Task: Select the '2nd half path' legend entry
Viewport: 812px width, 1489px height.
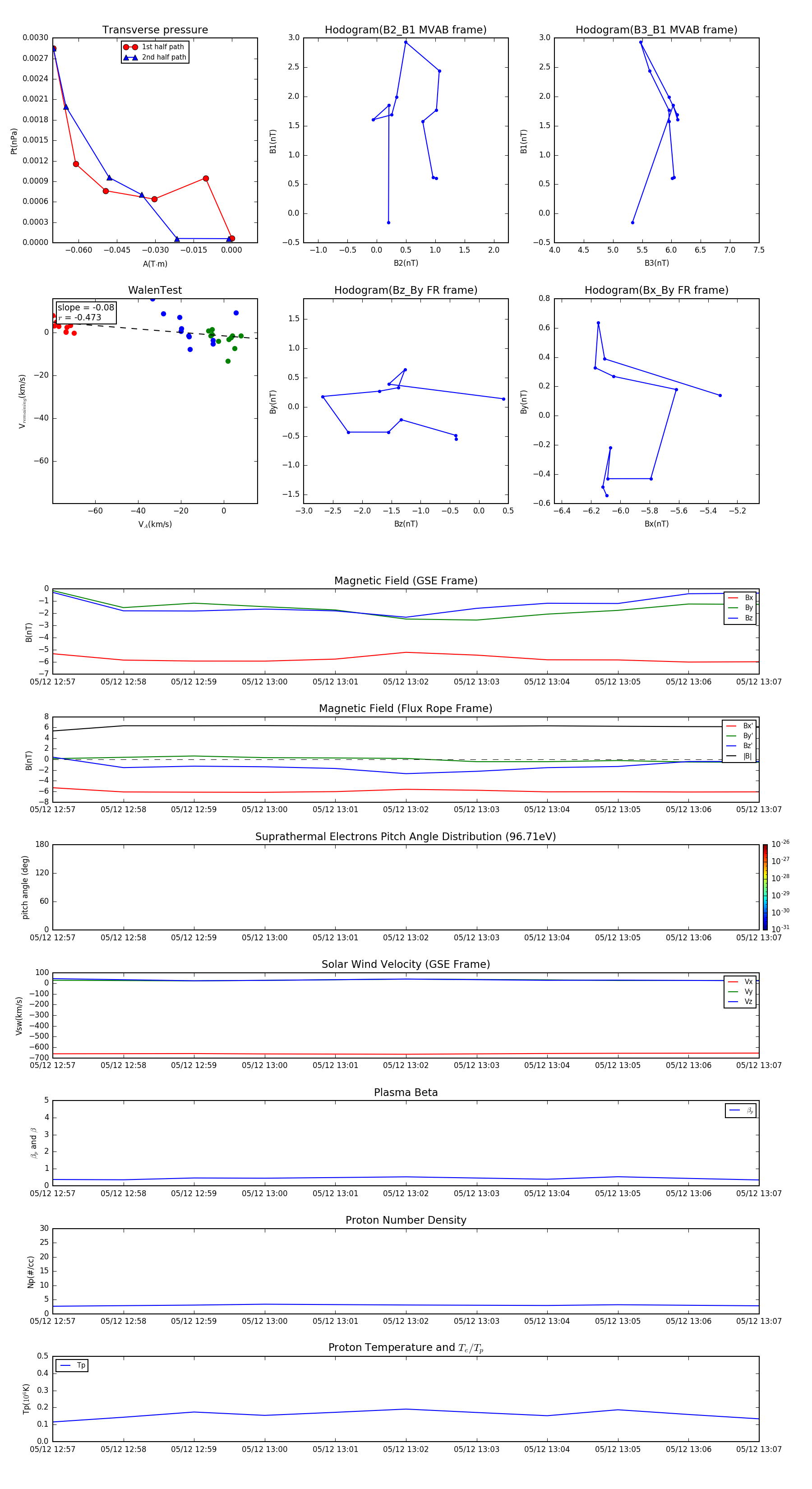Action: coord(155,57)
